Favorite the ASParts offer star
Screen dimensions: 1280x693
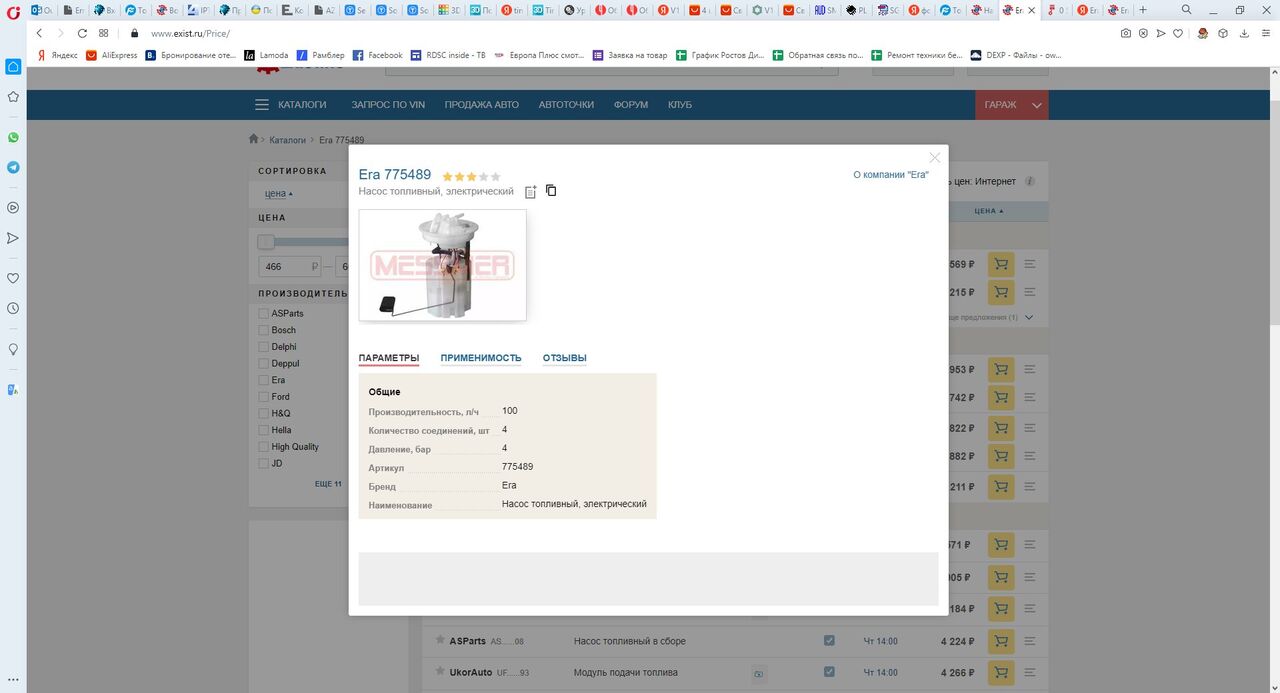pos(440,640)
